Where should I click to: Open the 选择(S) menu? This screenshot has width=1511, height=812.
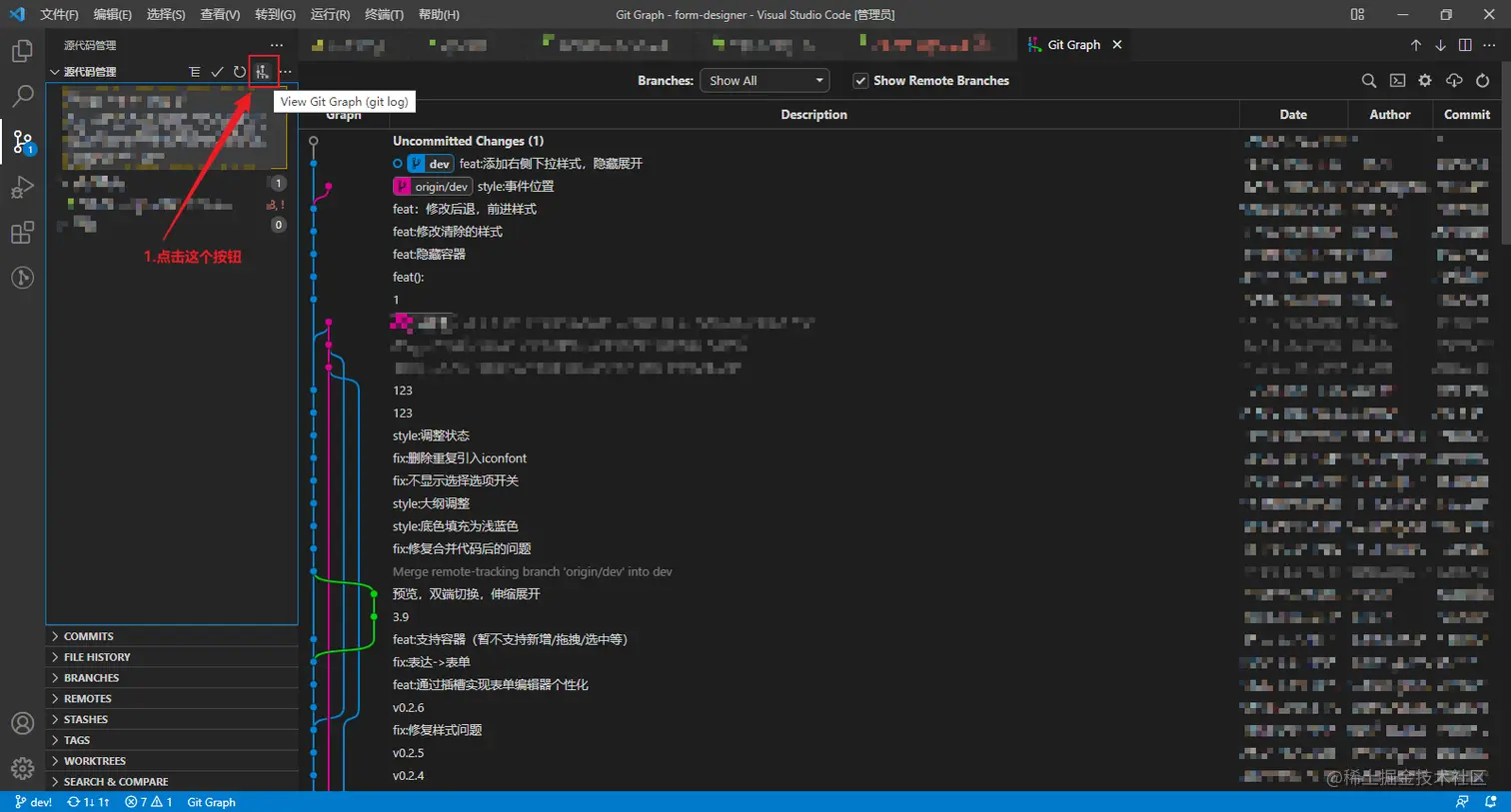[166, 15]
